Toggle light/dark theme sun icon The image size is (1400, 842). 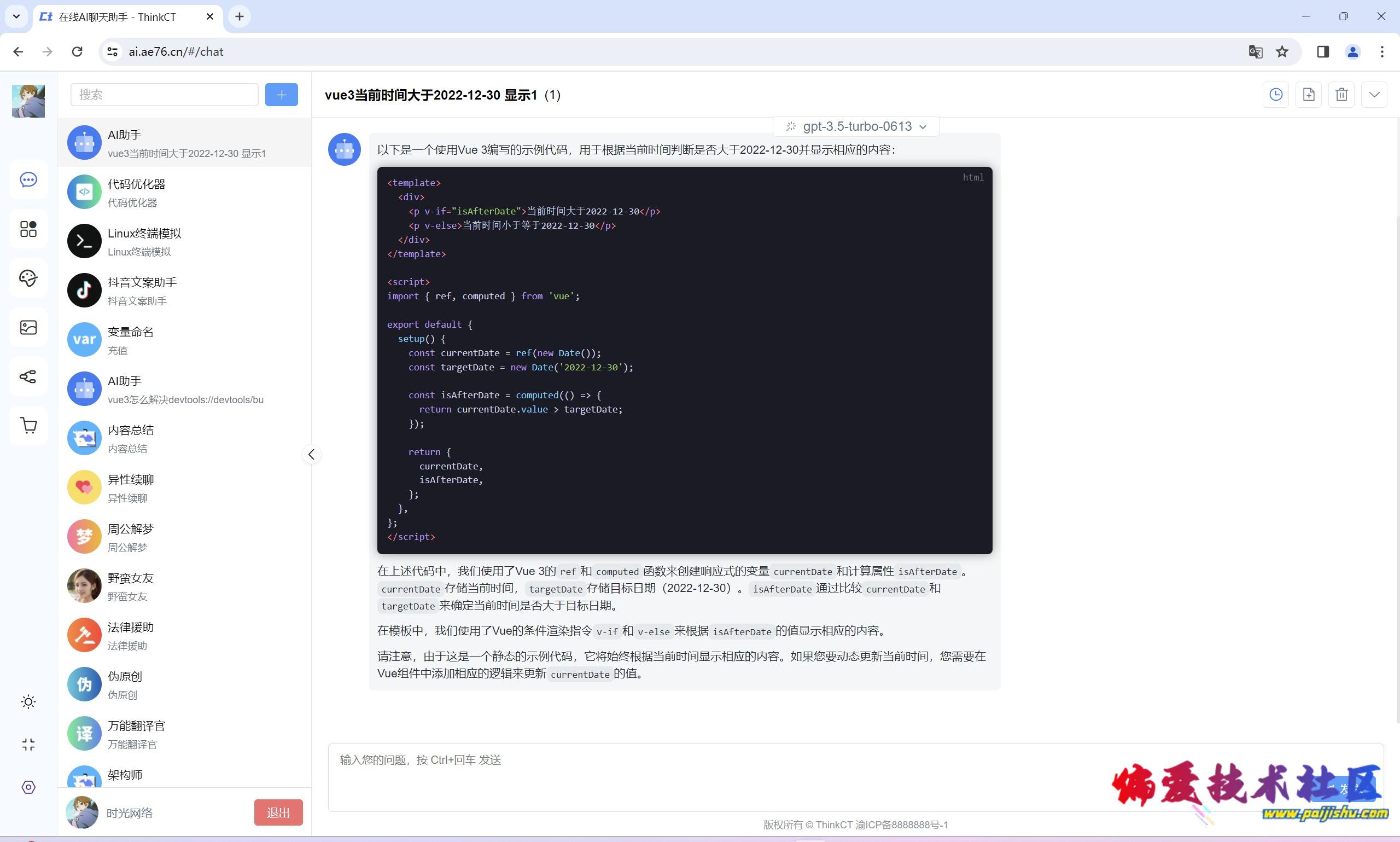28,702
